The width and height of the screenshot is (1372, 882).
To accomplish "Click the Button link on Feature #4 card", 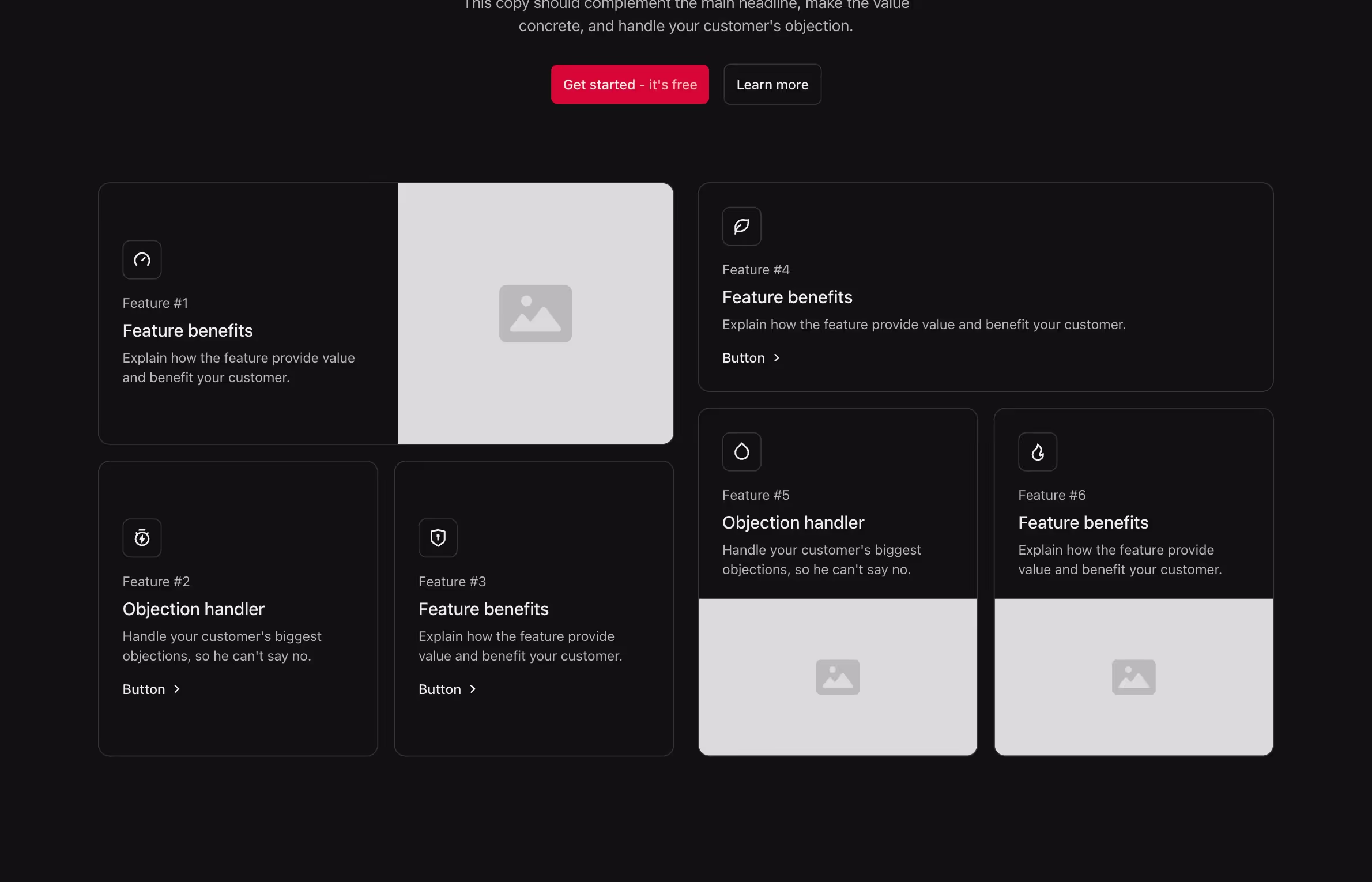I will (743, 357).
